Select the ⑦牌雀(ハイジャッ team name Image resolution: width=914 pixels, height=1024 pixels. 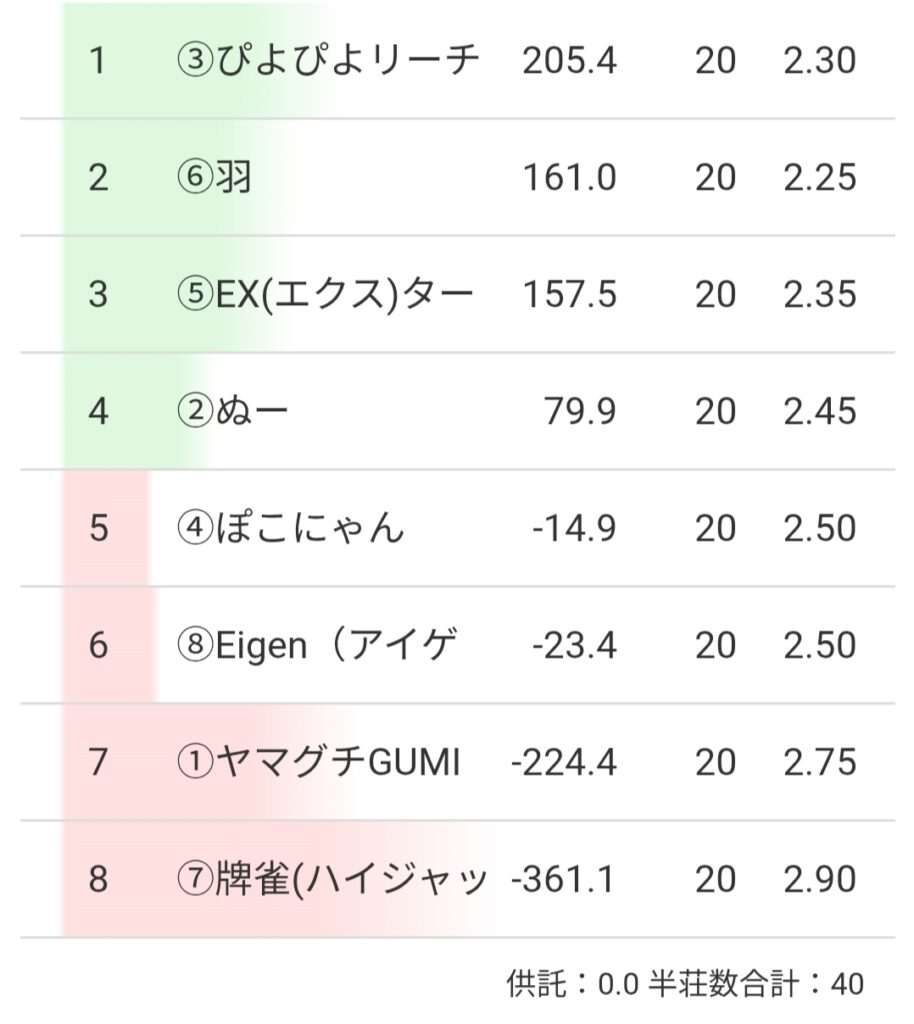[x=331, y=880]
